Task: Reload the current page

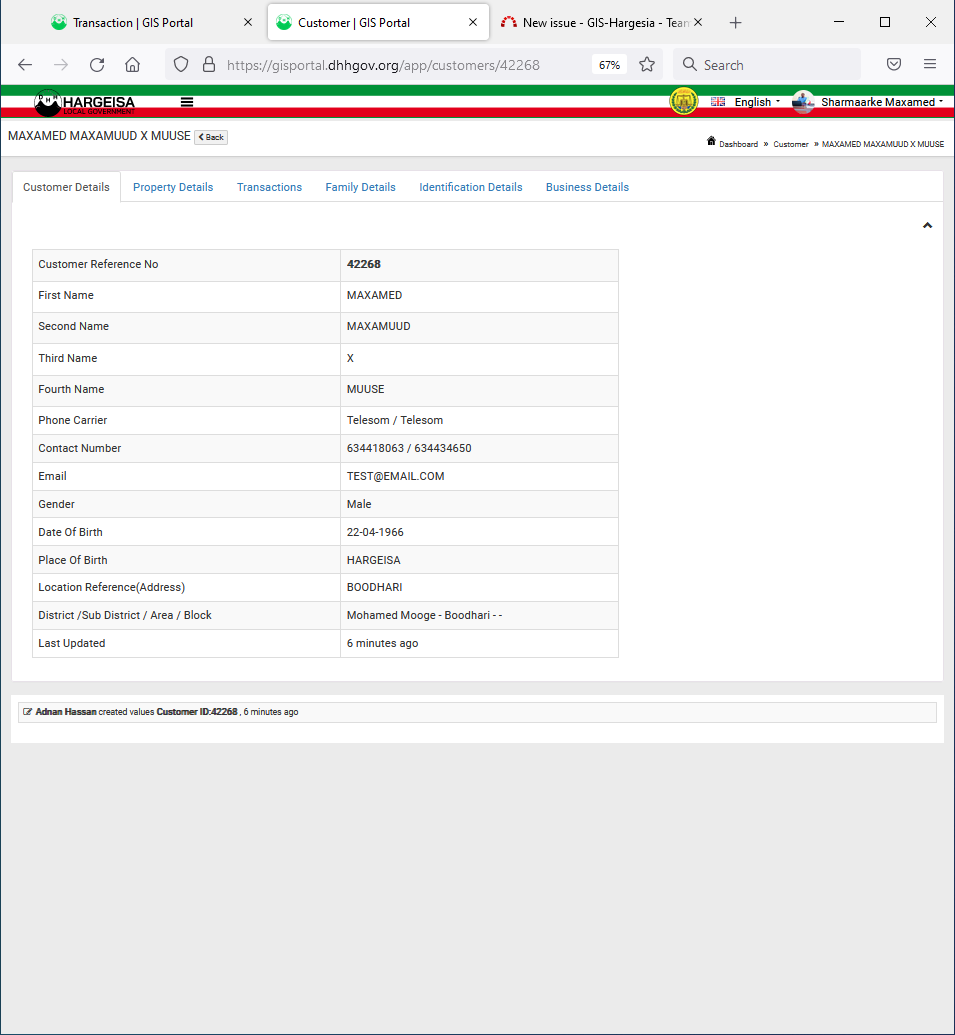Action: tap(97, 65)
